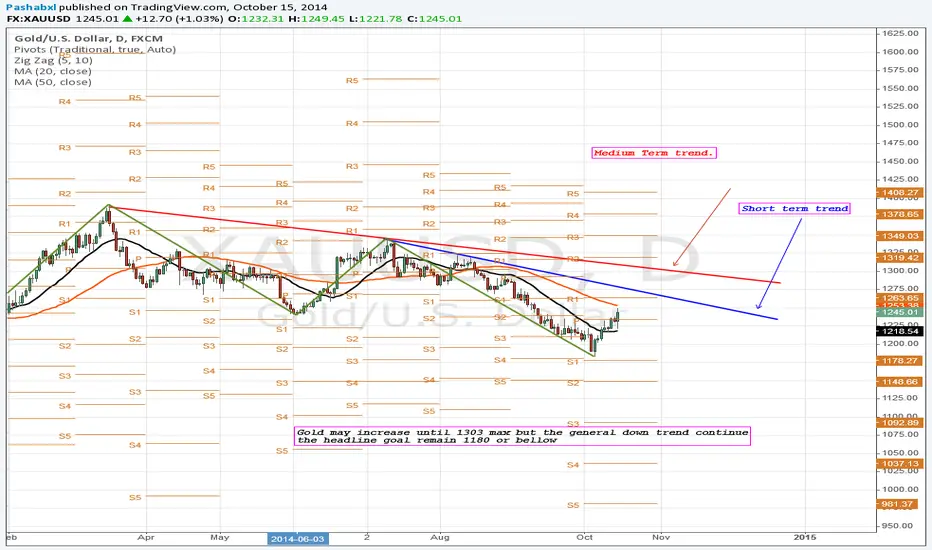Viewport: 932px width, 550px height.
Task: Select the Short term trend annotation box
Action: click(x=795, y=209)
